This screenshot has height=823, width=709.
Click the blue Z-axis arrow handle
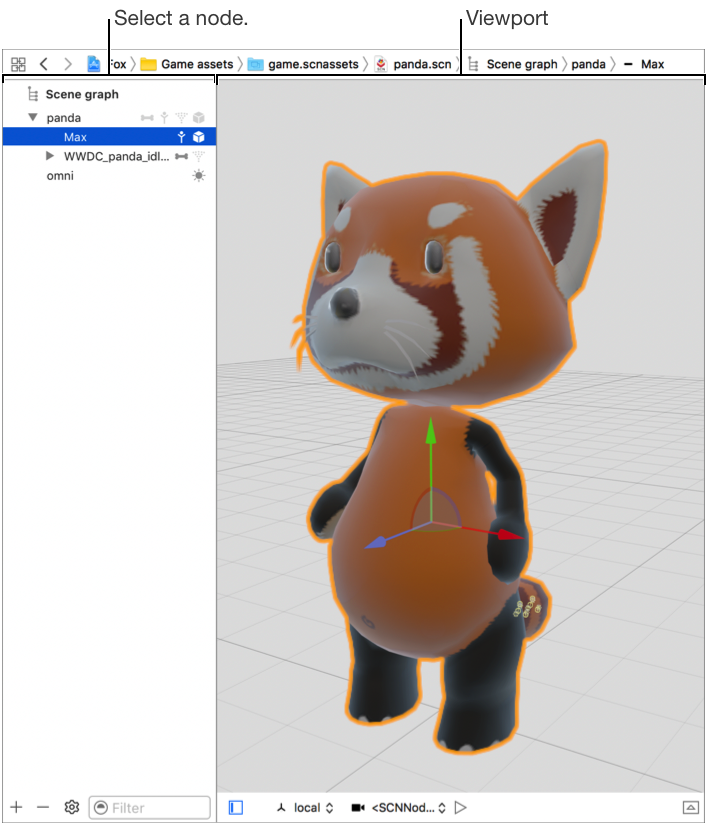click(x=376, y=542)
